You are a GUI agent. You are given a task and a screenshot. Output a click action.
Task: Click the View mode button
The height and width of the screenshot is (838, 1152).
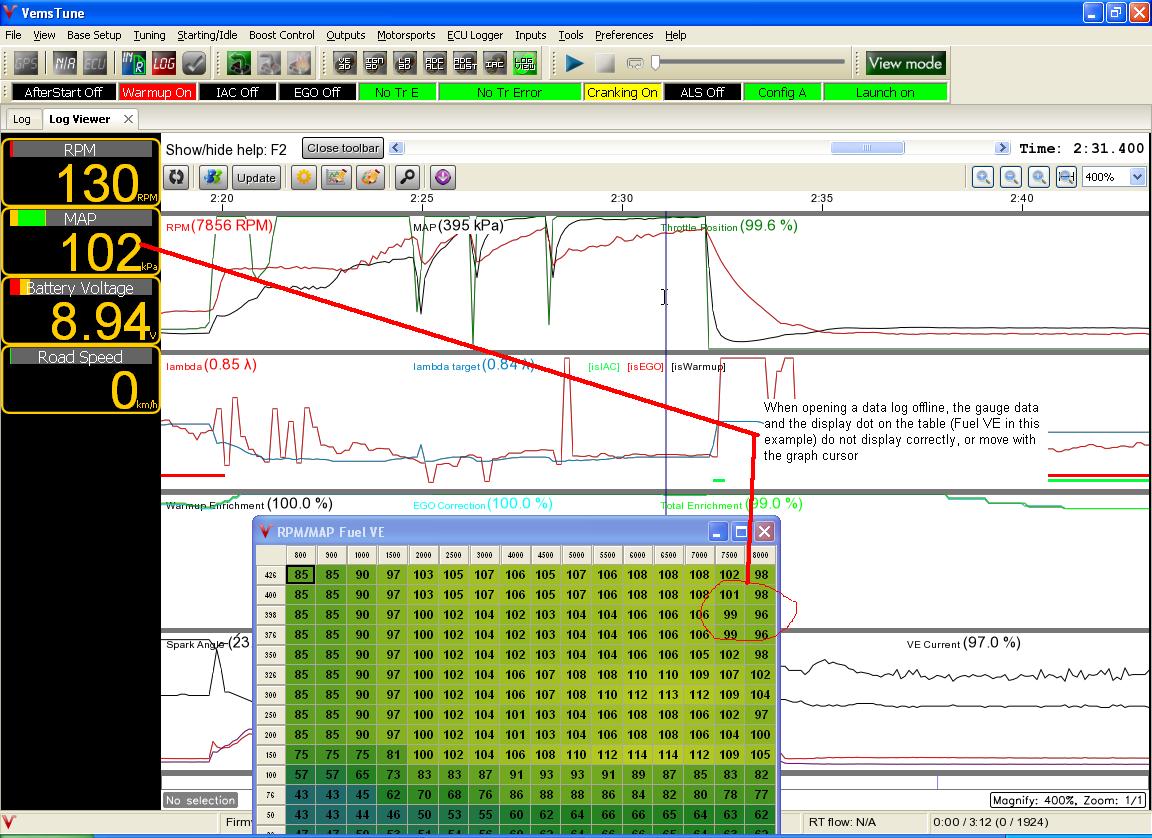(x=905, y=63)
